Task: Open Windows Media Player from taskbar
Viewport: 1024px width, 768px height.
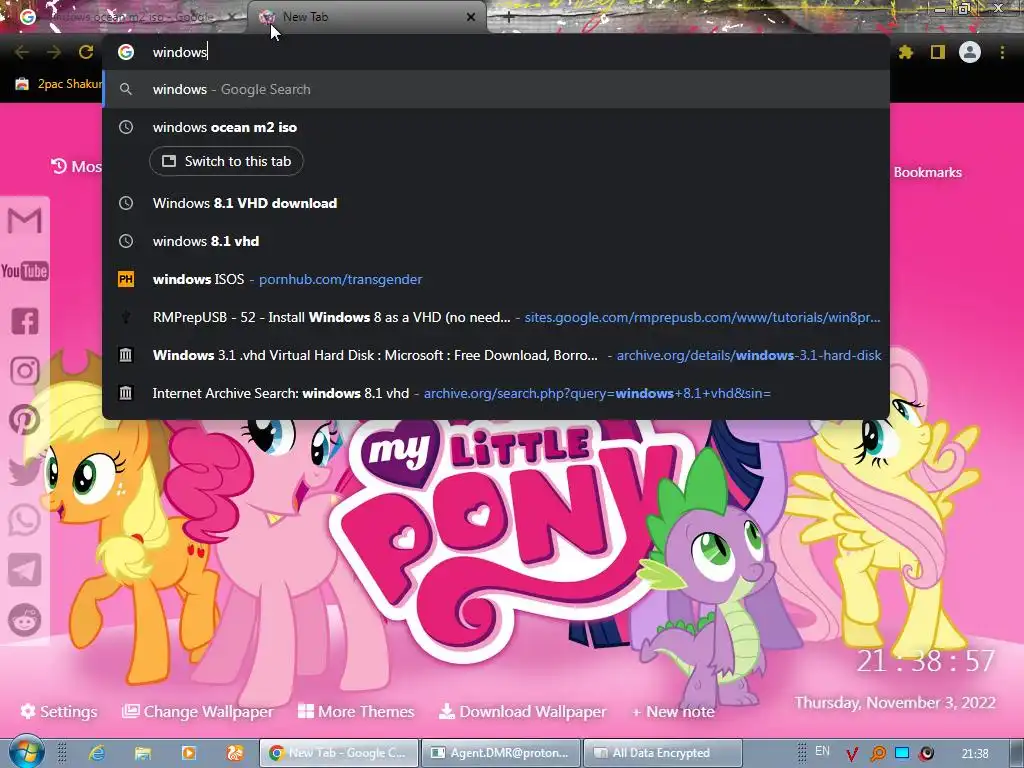Action: [189, 753]
